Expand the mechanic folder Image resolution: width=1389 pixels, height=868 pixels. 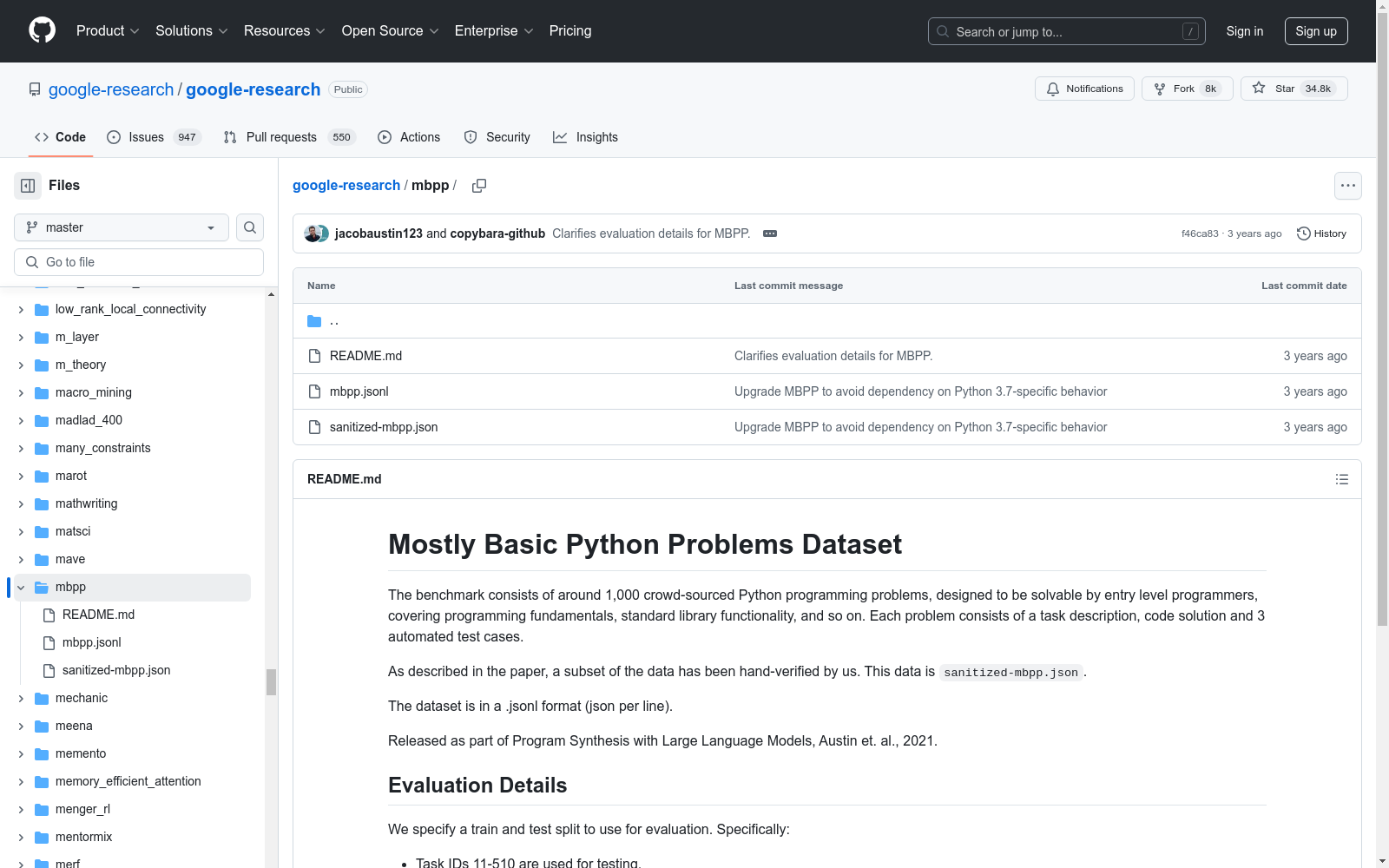21,698
